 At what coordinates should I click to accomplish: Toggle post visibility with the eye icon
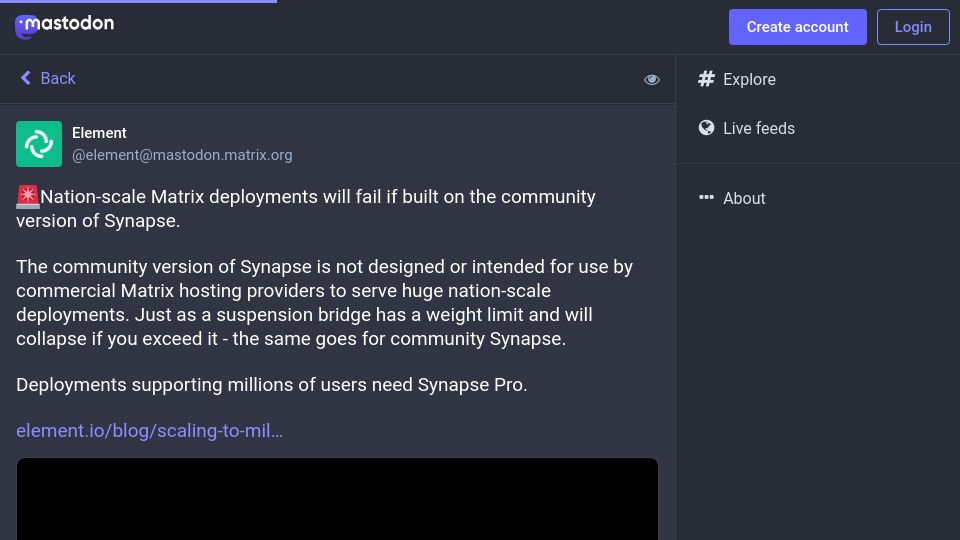(651, 80)
